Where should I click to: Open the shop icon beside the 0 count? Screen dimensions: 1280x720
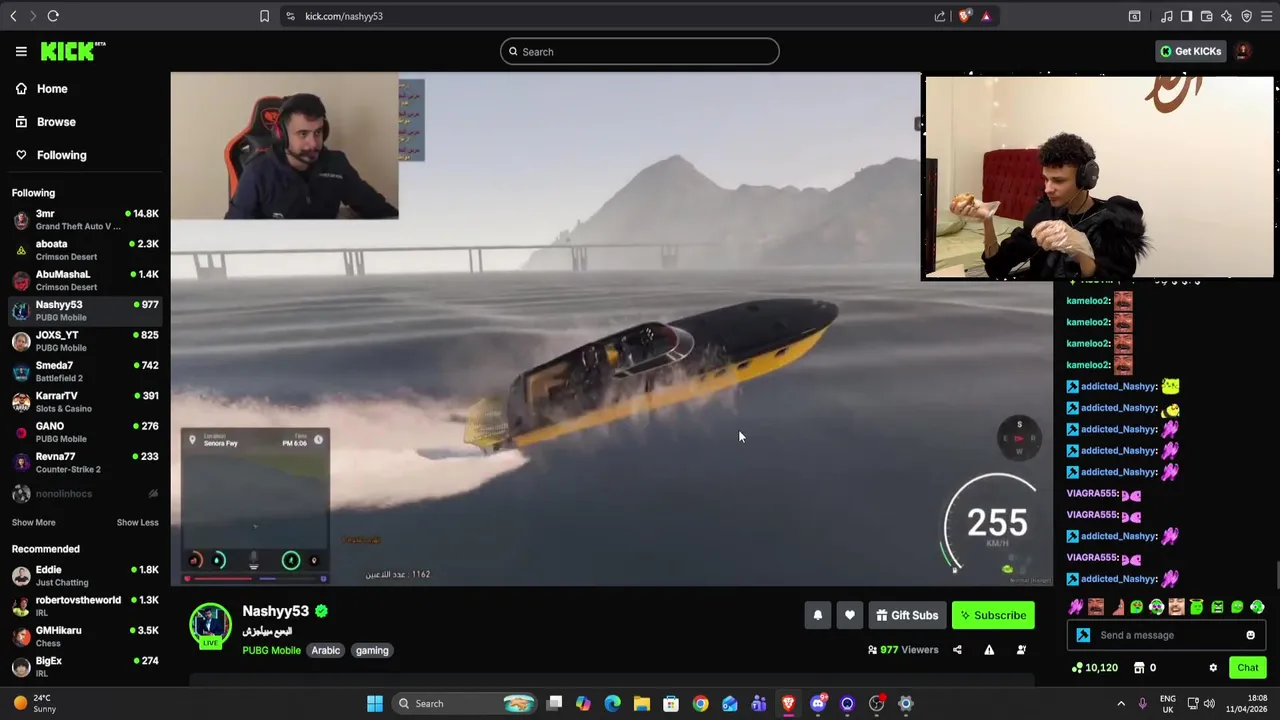(1139, 668)
